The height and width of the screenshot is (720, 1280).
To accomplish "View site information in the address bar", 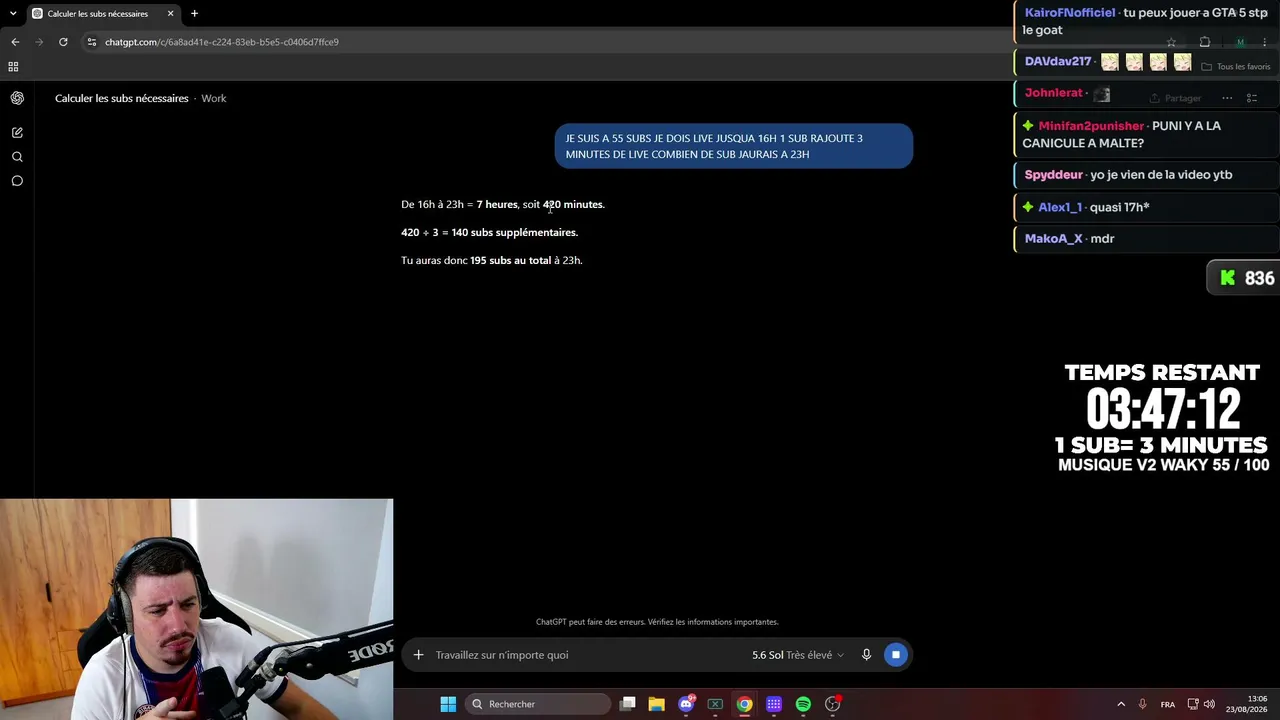I will [x=91, y=42].
